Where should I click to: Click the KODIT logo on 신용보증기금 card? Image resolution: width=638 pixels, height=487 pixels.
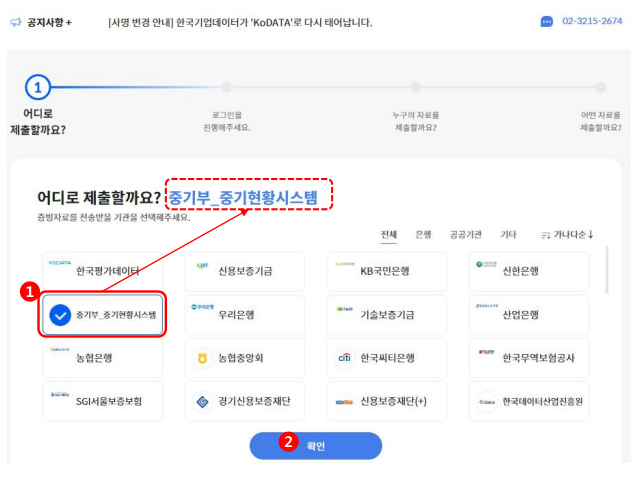(202, 266)
